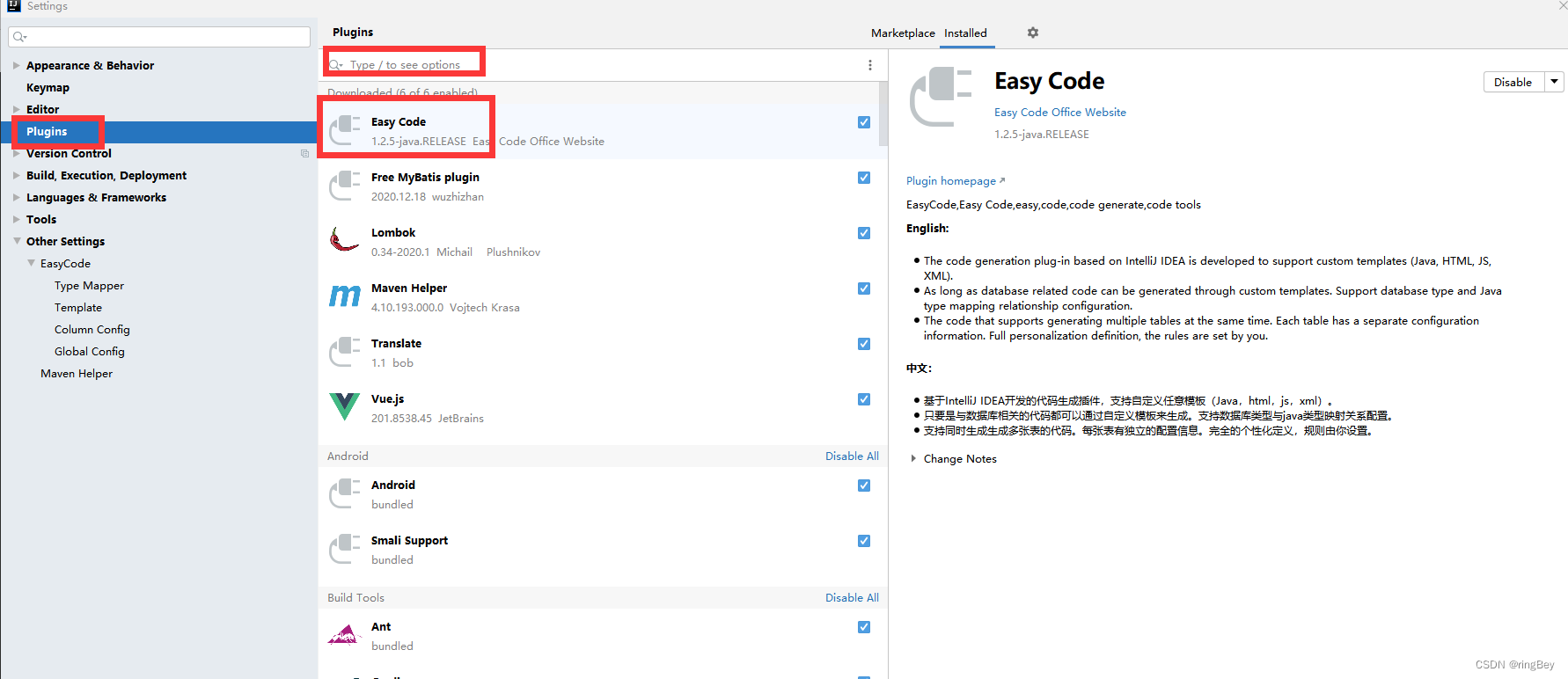The height and width of the screenshot is (679, 1568).
Task: Click Disable All for Android group
Action: click(852, 456)
